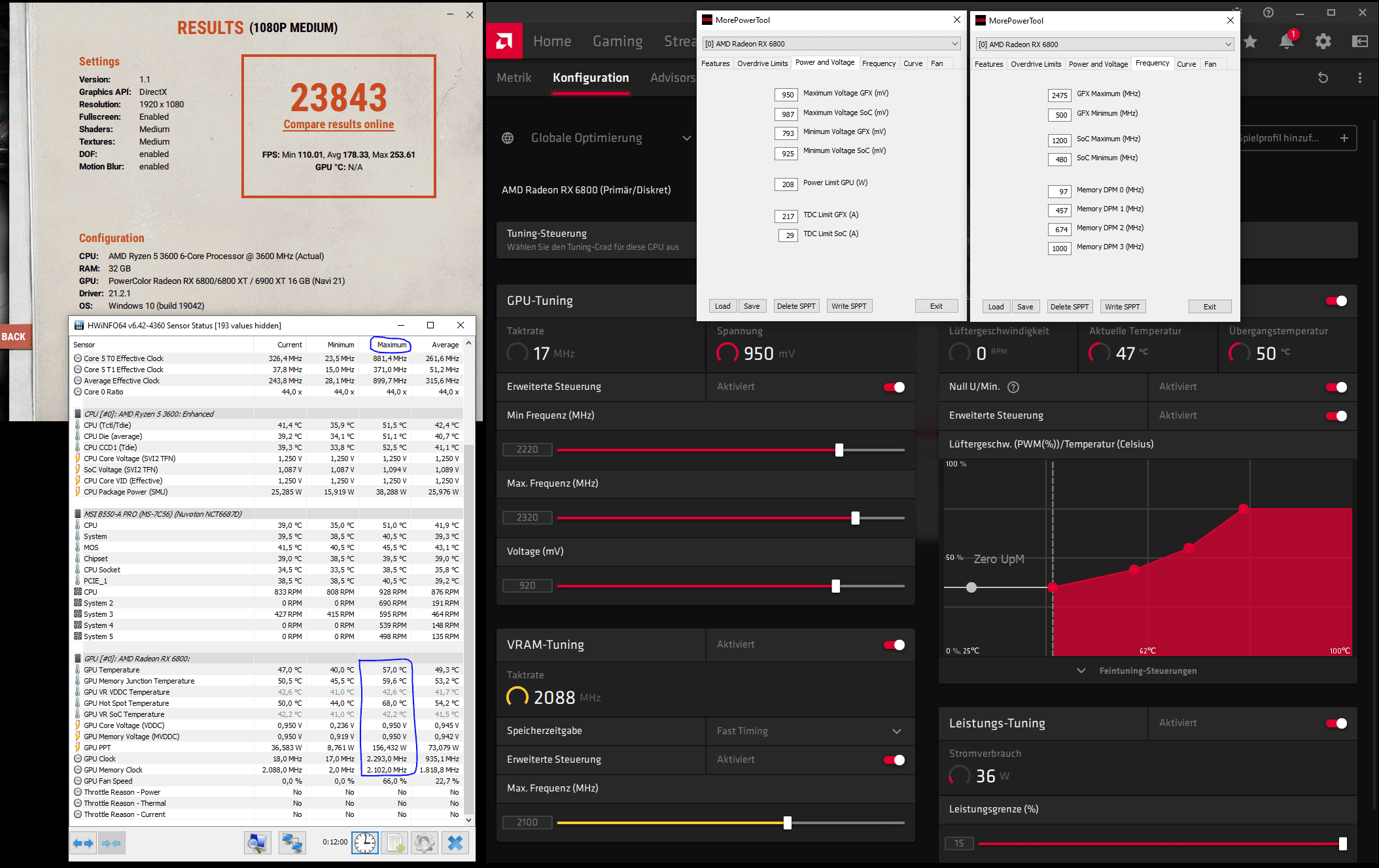Open the help question mark in Radeon title bar

click(x=1268, y=12)
